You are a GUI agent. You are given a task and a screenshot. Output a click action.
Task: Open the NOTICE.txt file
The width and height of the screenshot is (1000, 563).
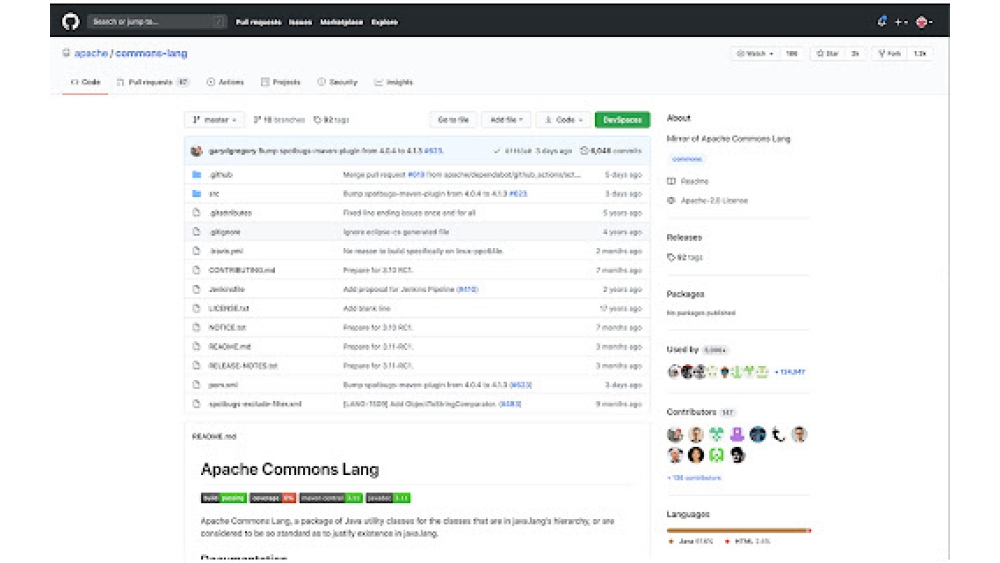tap(227, 328)
